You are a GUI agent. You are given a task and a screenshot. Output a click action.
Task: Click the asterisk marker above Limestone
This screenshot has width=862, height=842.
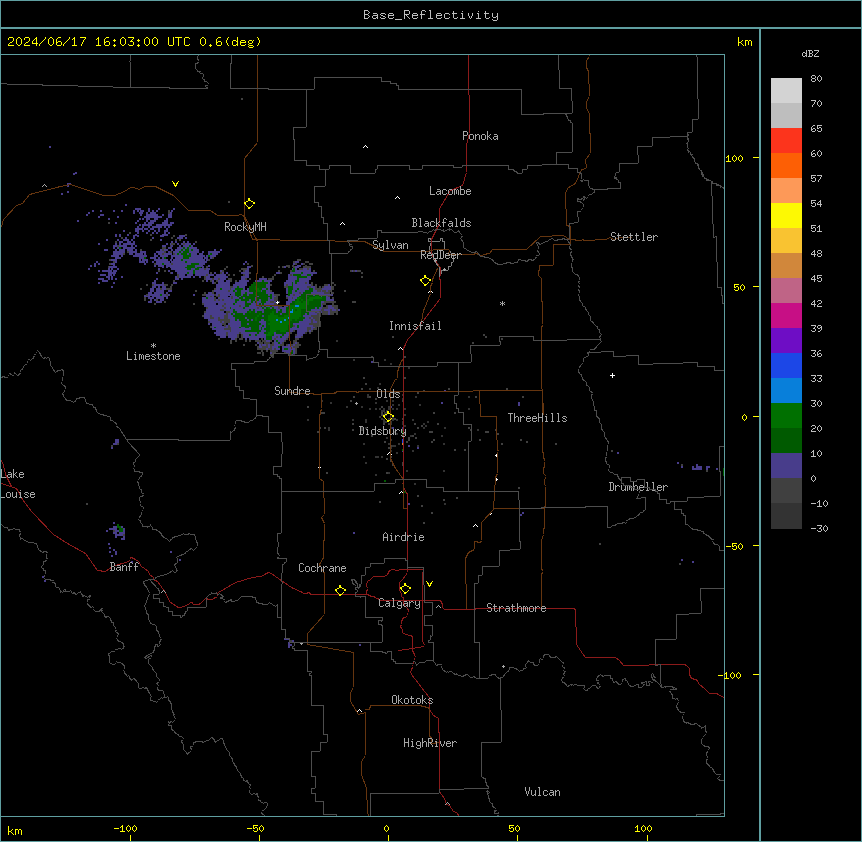pos(153,346)
